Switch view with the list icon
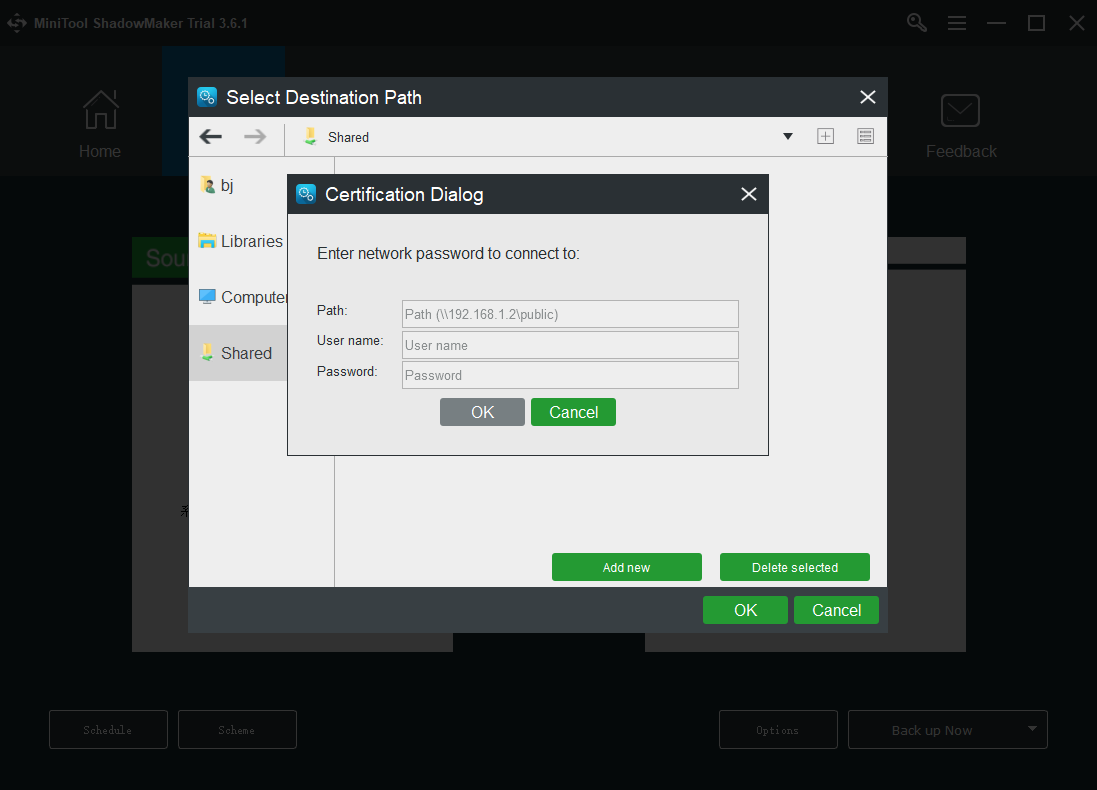The width and height of the screenshot is (1097, 790). 865,136
